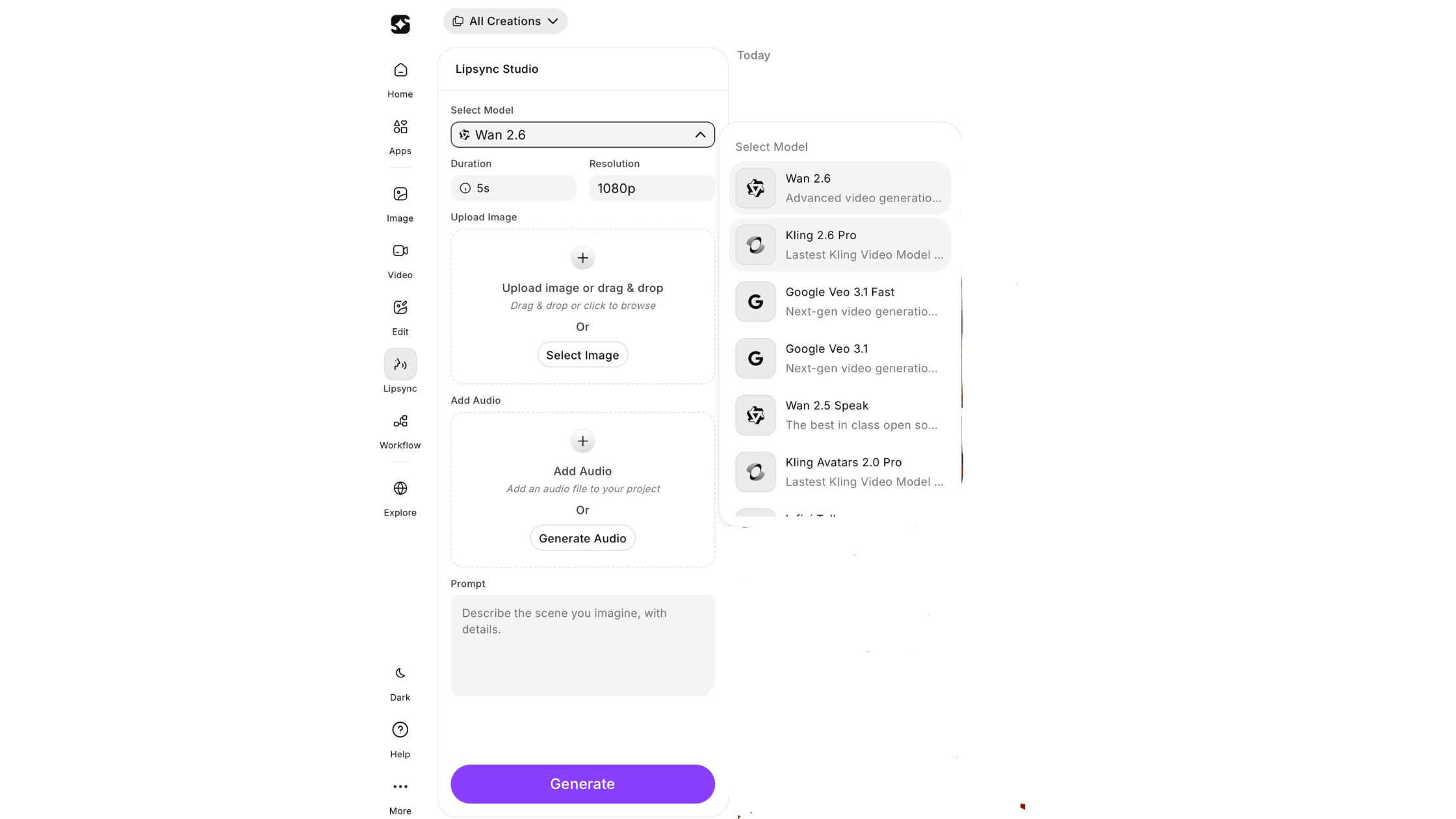Toggle Dark mode with moon icon

400,673
